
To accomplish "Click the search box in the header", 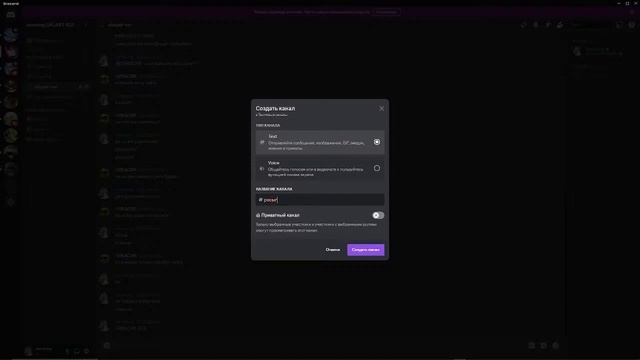I will [x=591, y=25].
